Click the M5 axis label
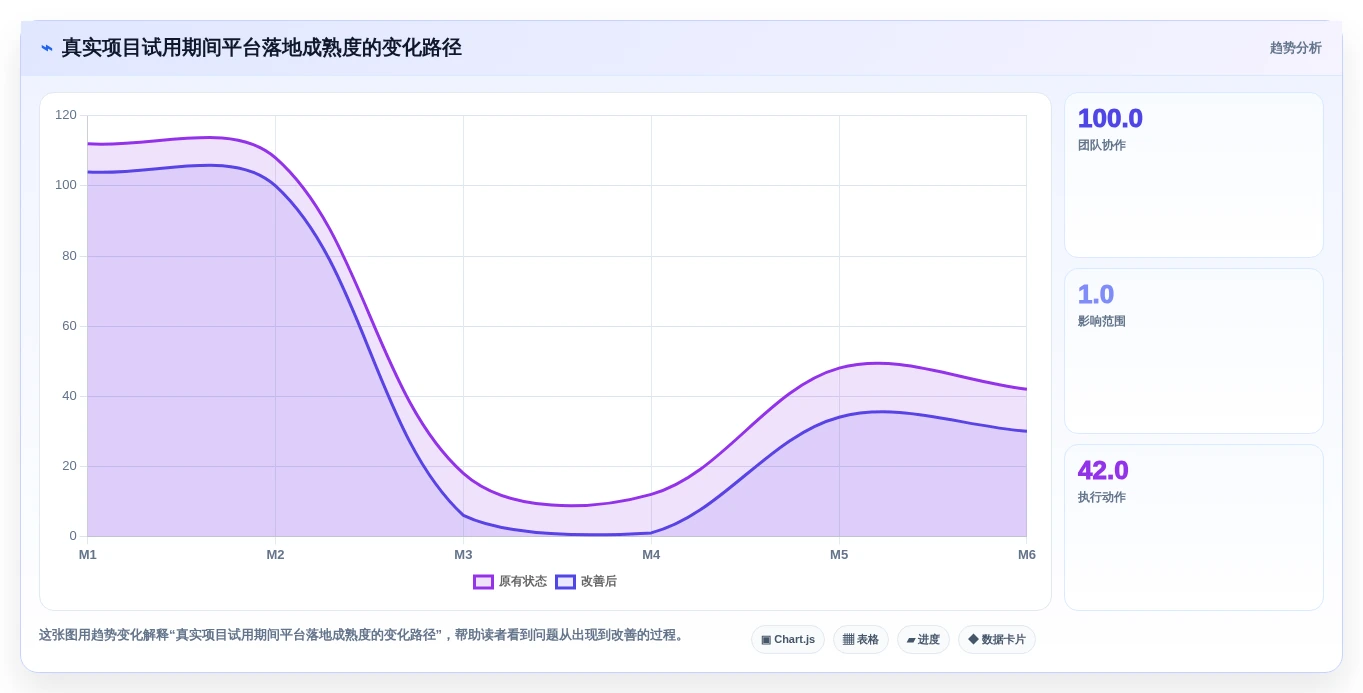Screen dimensions: 1363x693 [x=839, y=555]
